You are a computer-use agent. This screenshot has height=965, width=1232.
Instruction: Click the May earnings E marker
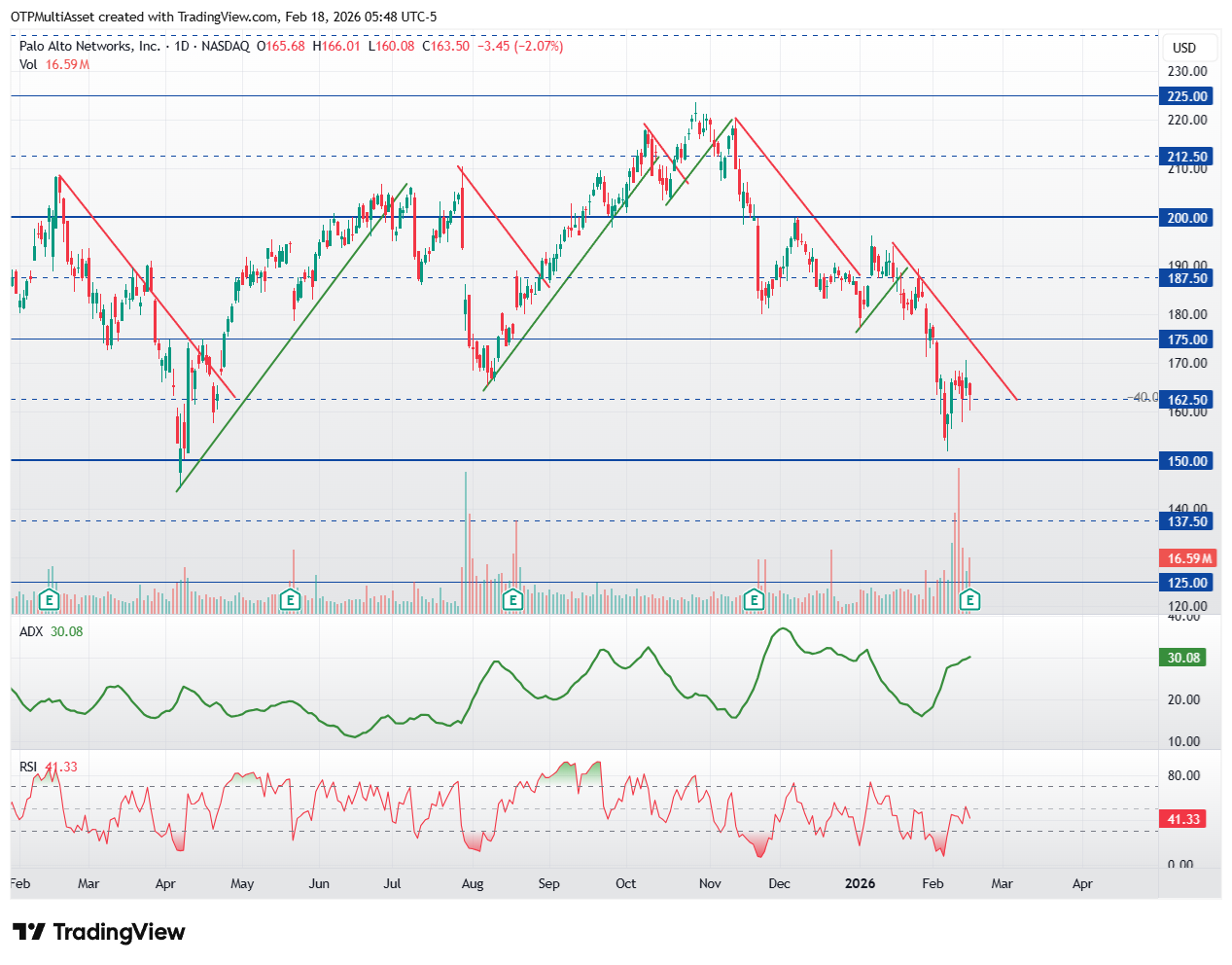(x=289, y=600)
